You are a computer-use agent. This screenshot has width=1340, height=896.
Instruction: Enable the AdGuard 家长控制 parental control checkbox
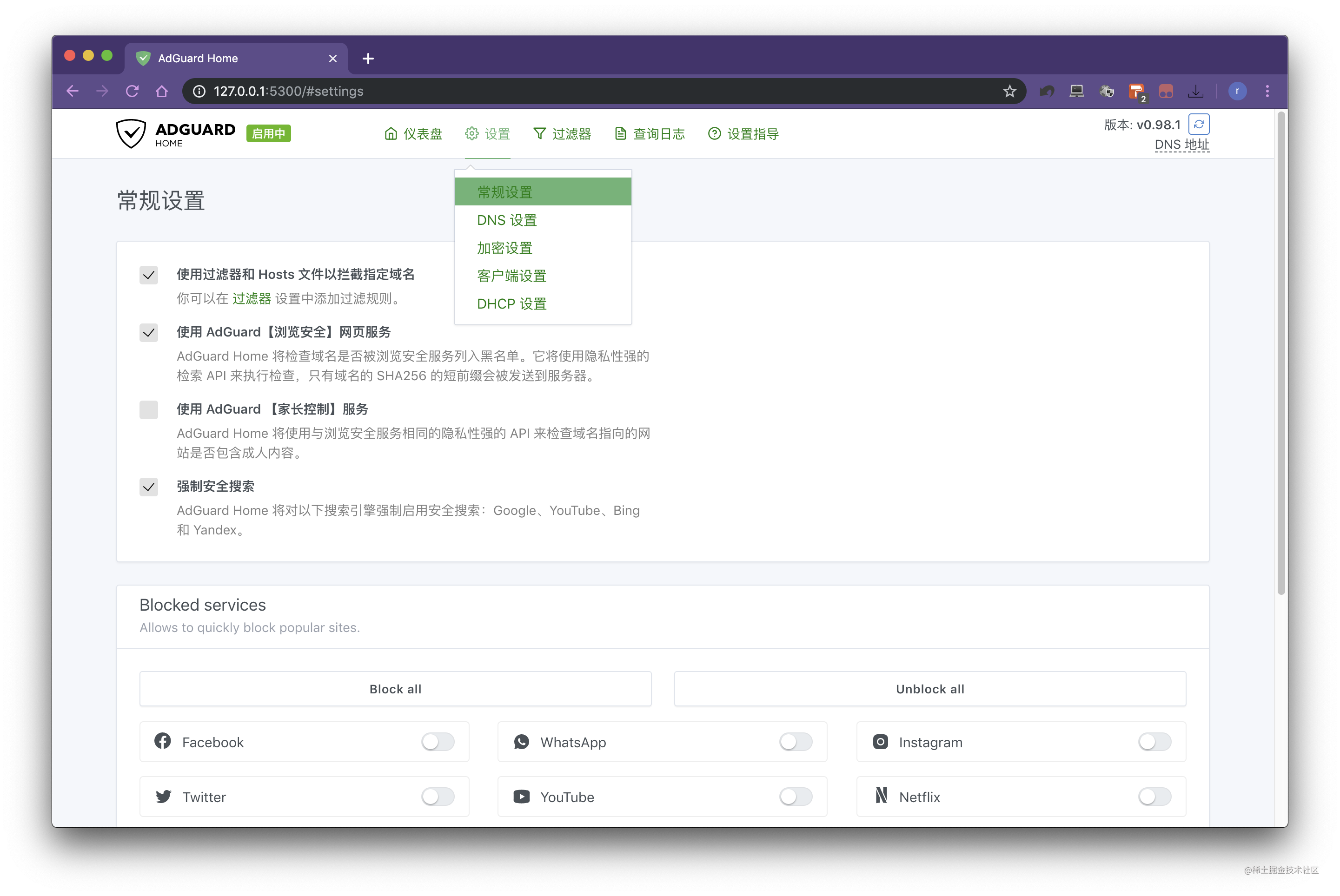[x=149, y=409]
